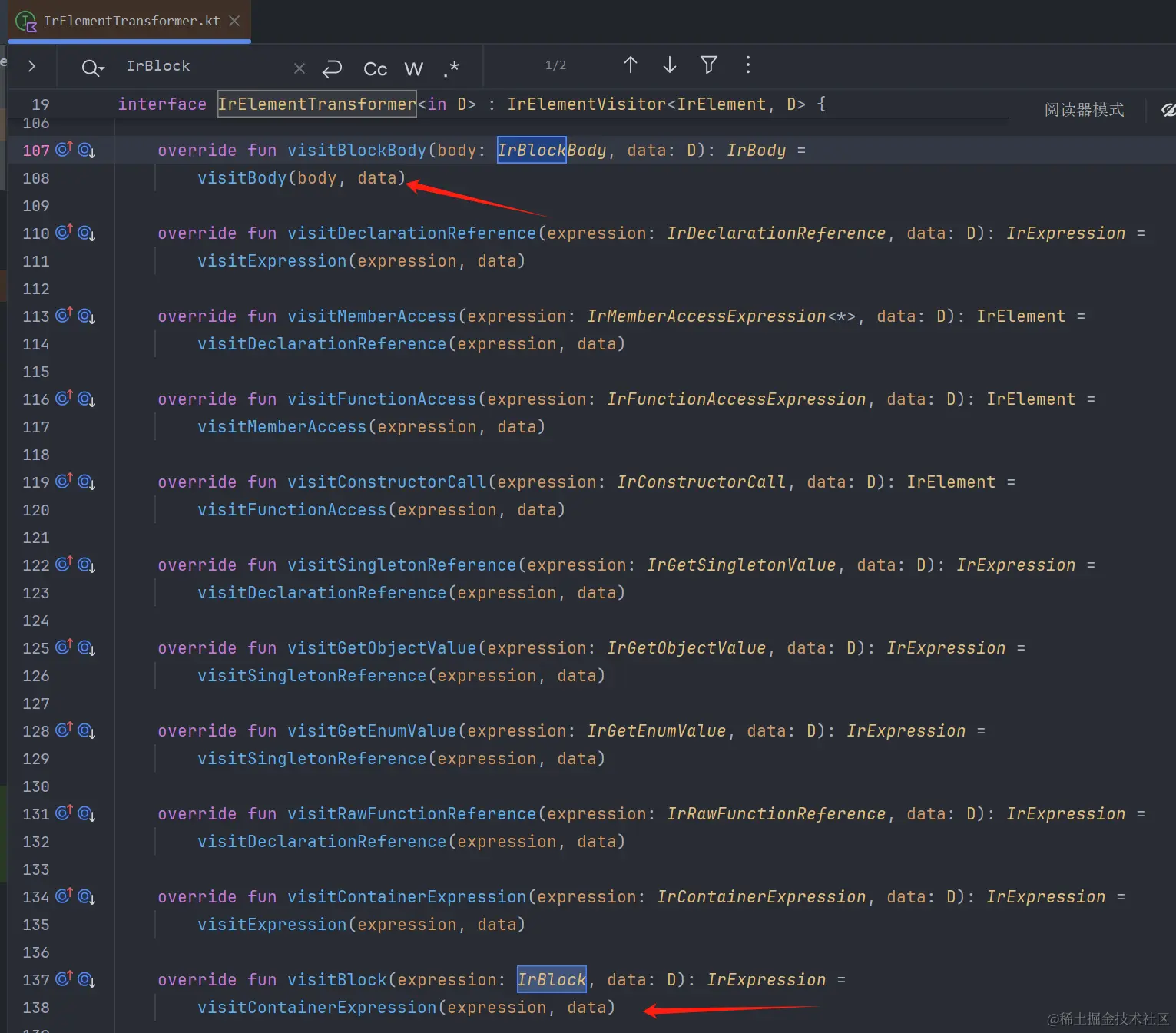Image resolution: width=1176 pixels, height=1033 pixels.
Task: Click 阅读器模式 reader mode button
Action: (x=1083, y=110)
